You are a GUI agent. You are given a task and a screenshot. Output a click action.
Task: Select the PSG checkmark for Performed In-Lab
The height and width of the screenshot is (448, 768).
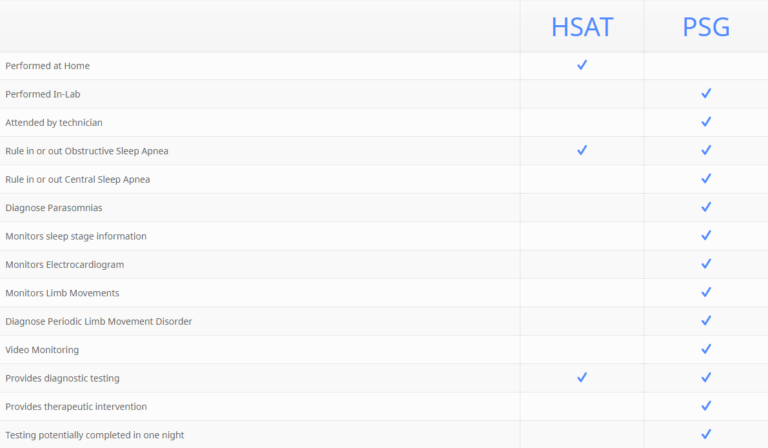point(706,93)
